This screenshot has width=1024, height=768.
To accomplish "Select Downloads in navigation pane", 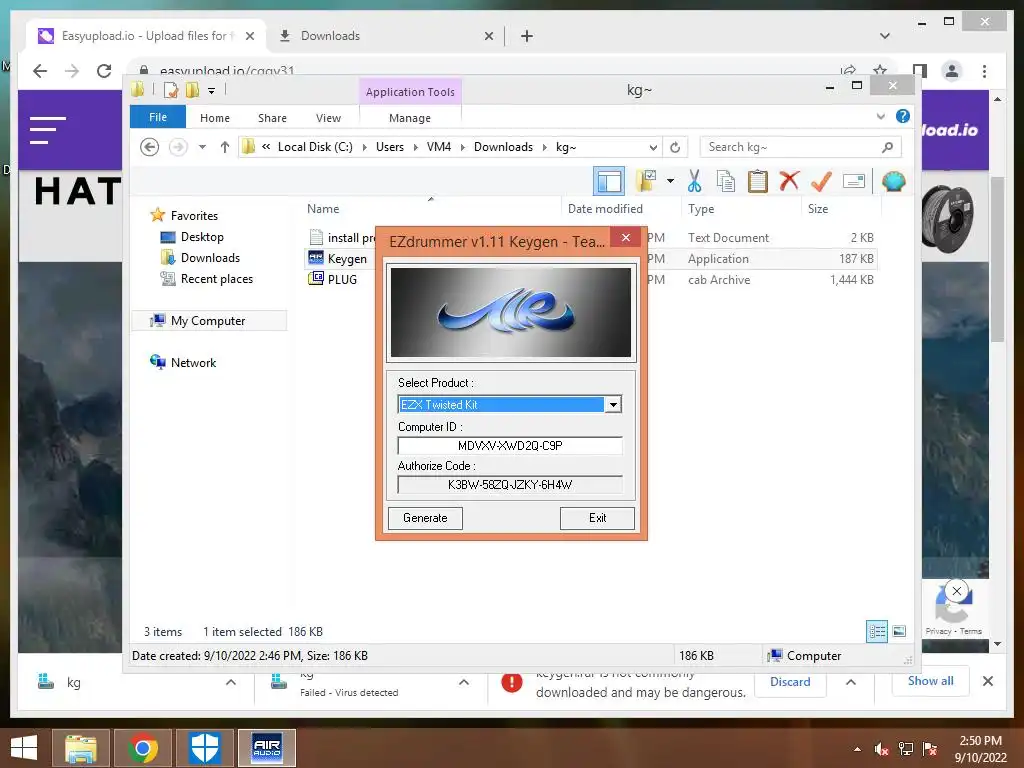I will tap(210, 258).
